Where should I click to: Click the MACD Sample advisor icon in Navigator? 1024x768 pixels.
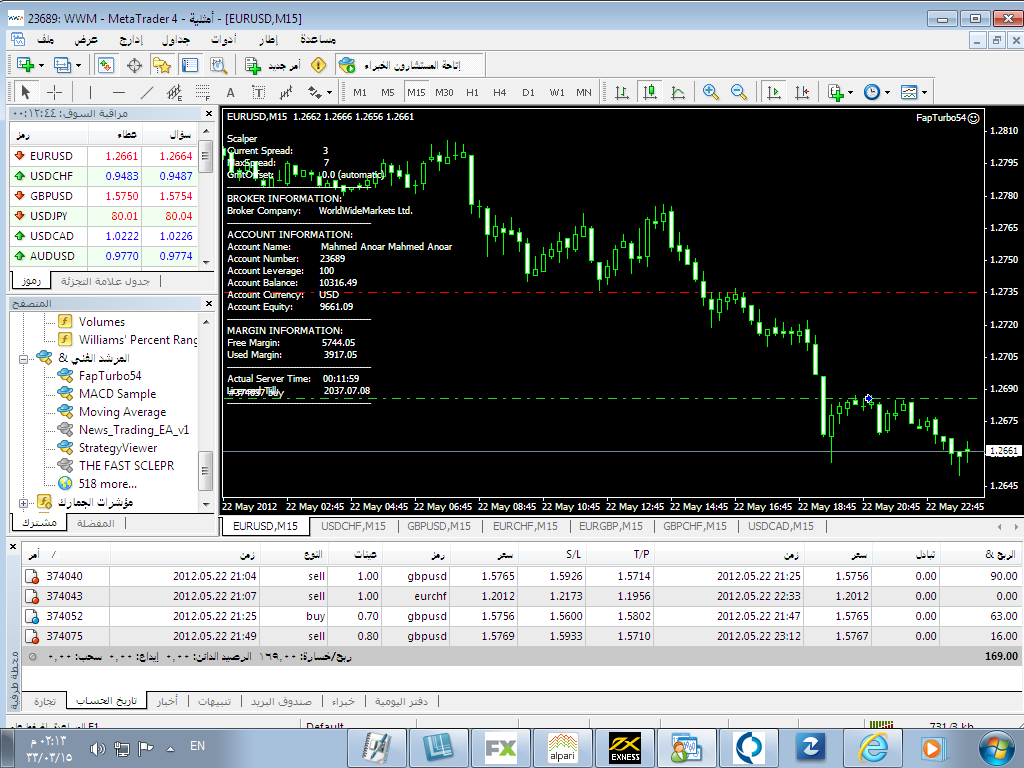[x=65, y=393]
